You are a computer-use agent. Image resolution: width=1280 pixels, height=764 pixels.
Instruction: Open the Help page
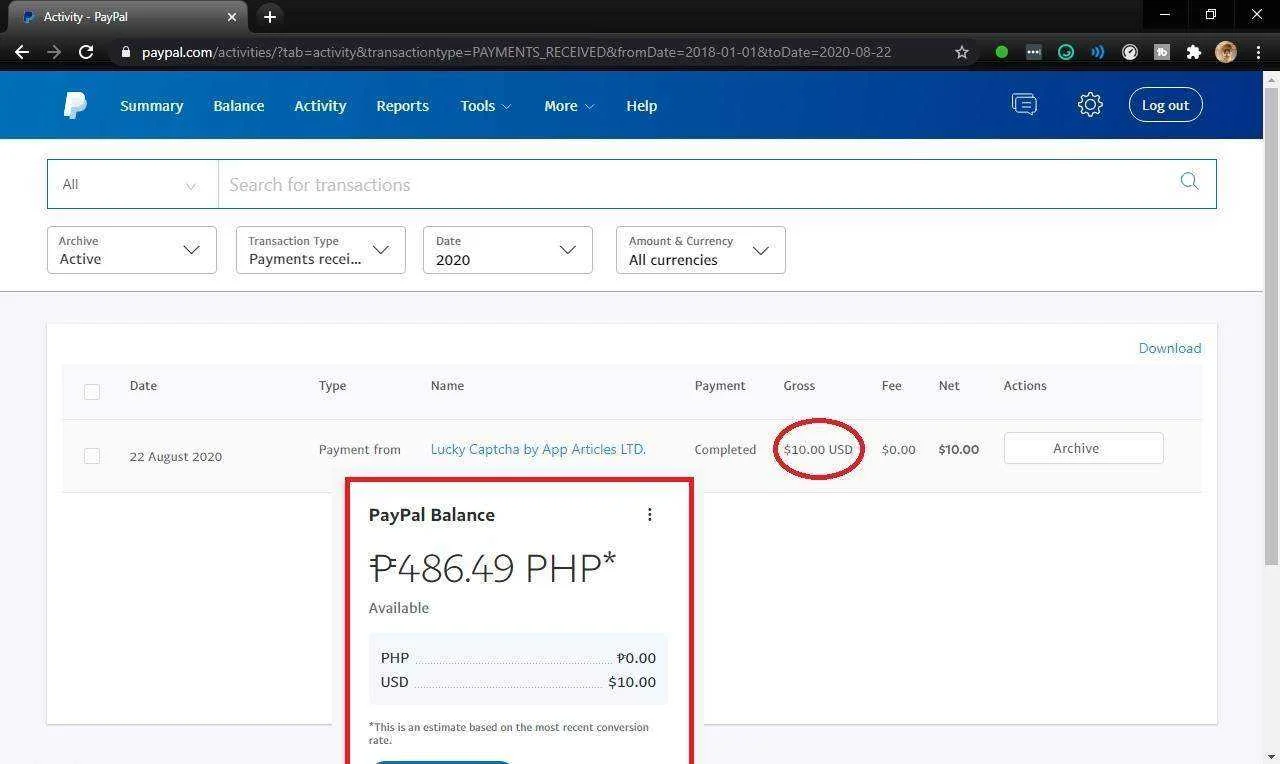click(x=642, y=106)
